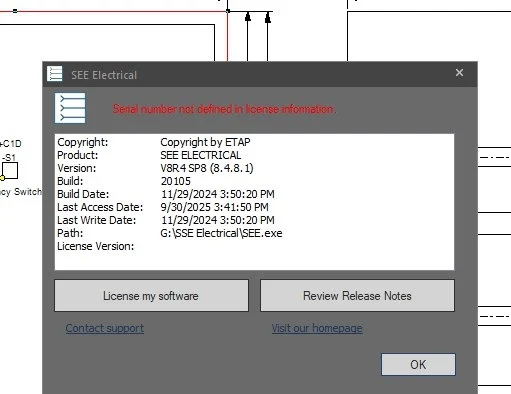511x394 pixels.
Task: Click the junction node on red wire
Action: tap(228, 11)
